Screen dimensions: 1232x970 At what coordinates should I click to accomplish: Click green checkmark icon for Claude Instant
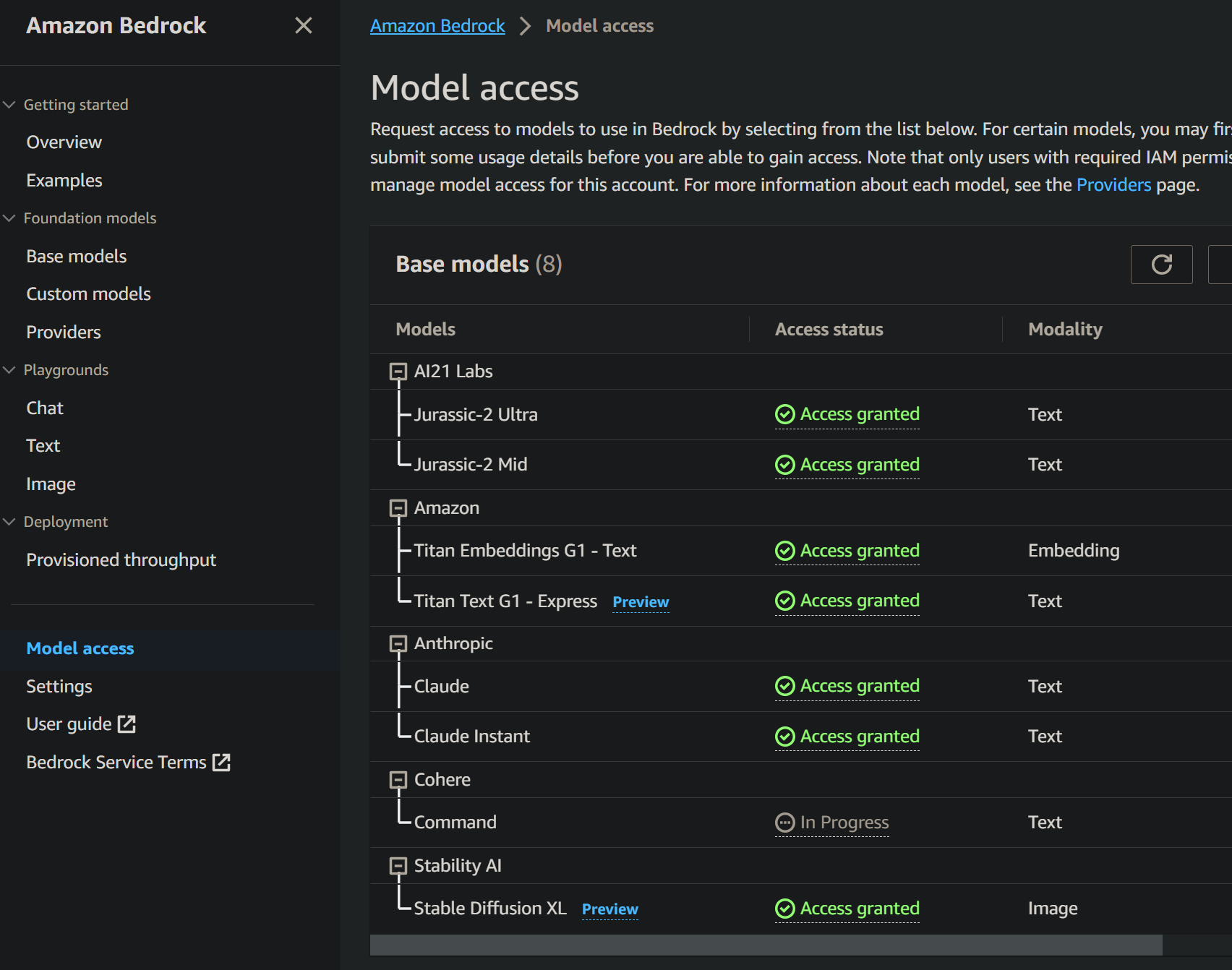coord(784,737)
